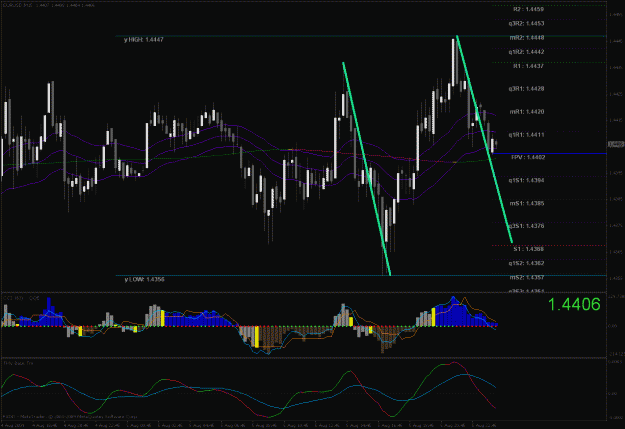Click the 'q1R2: 1.4442' level label
Image resolution: width=625 pixels, height=429 pixels.
(526, 52)
